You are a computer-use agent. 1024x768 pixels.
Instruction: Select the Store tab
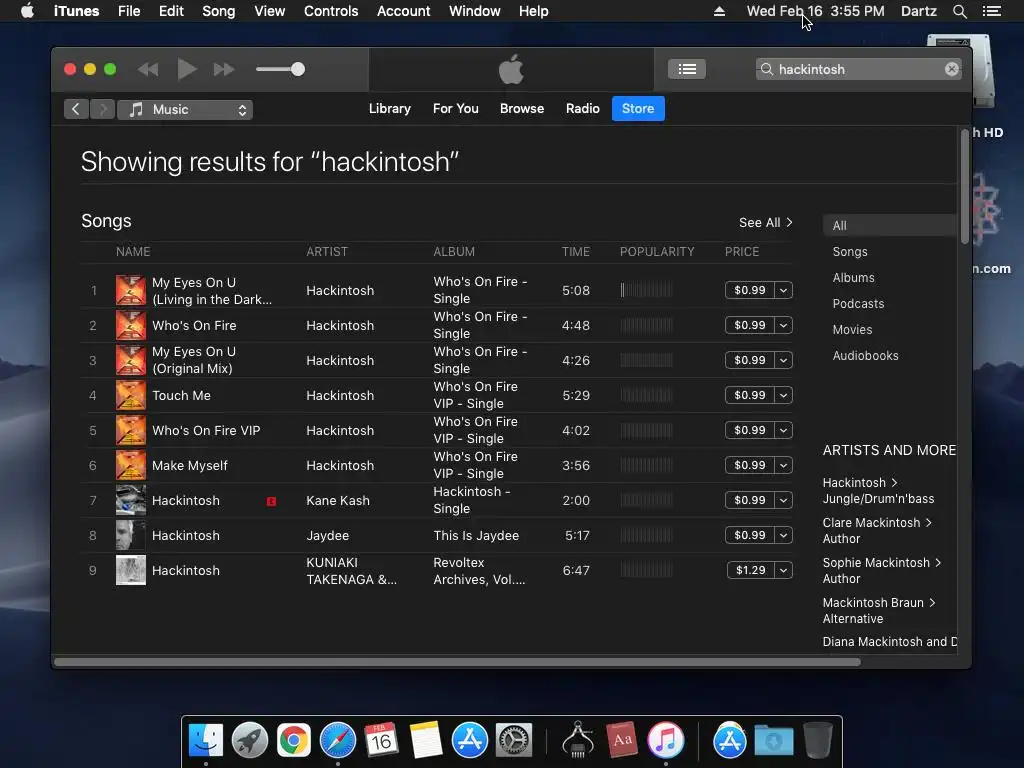638,108
